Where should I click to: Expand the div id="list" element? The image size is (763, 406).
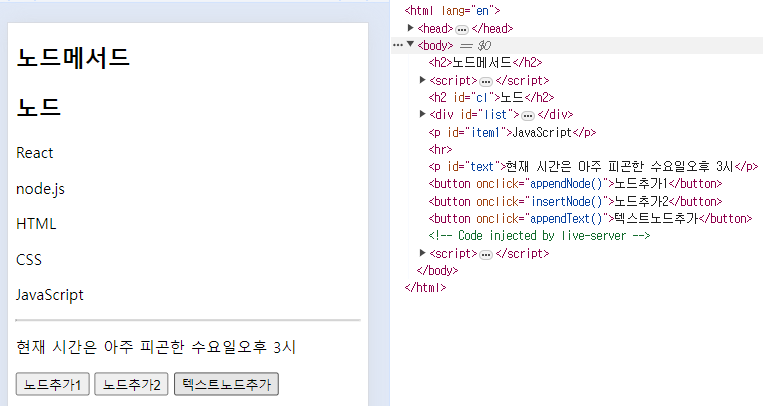tap(422, 114)
